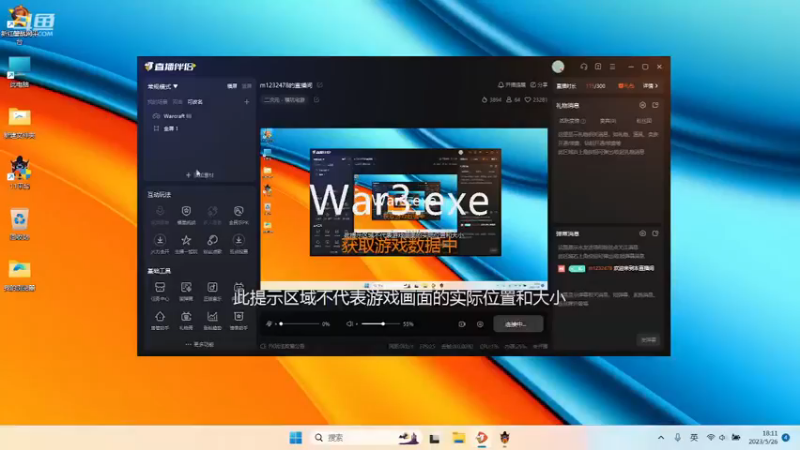Viewport: 800px width, 450px height.
Task: Mute the microphone icon
Action: click(269, 324)
